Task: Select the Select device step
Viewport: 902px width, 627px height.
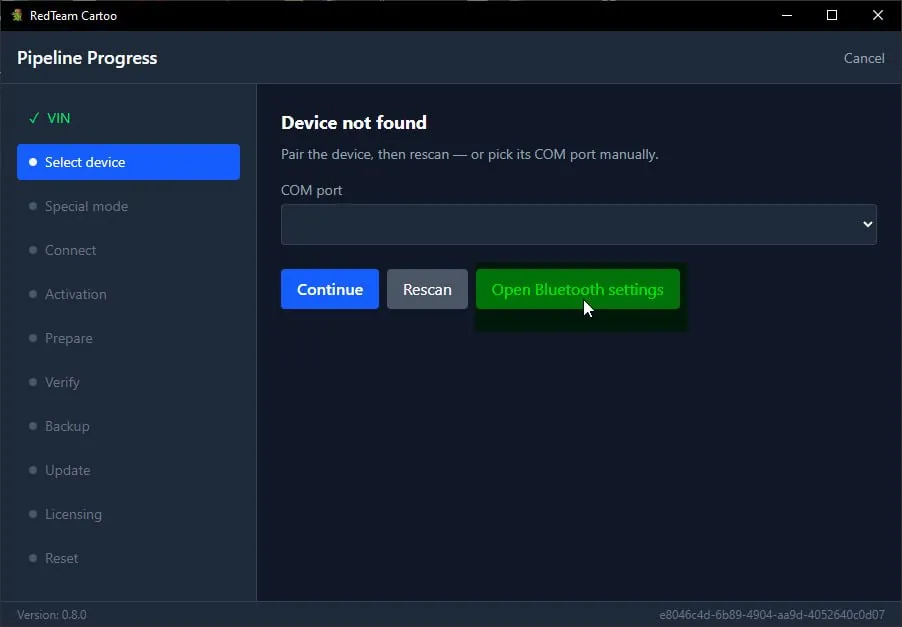Action: coord(128,162)
